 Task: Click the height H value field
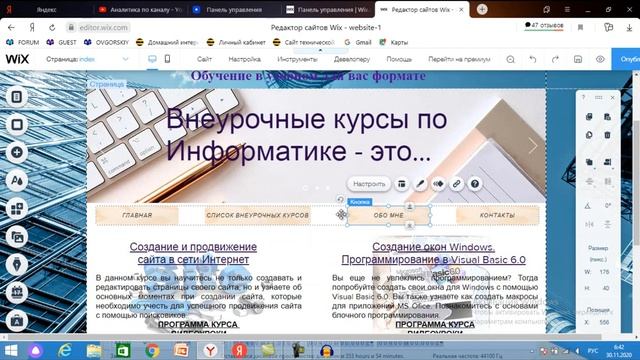click(606, 288)
